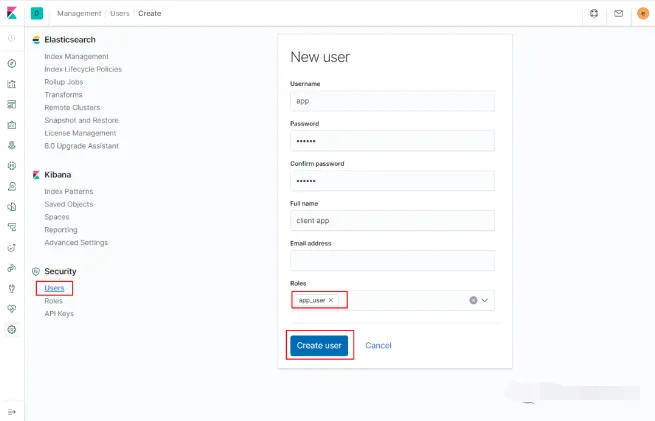Click the Kibana section heading
The height and width of the screenshot is (421, 655).
58,175
